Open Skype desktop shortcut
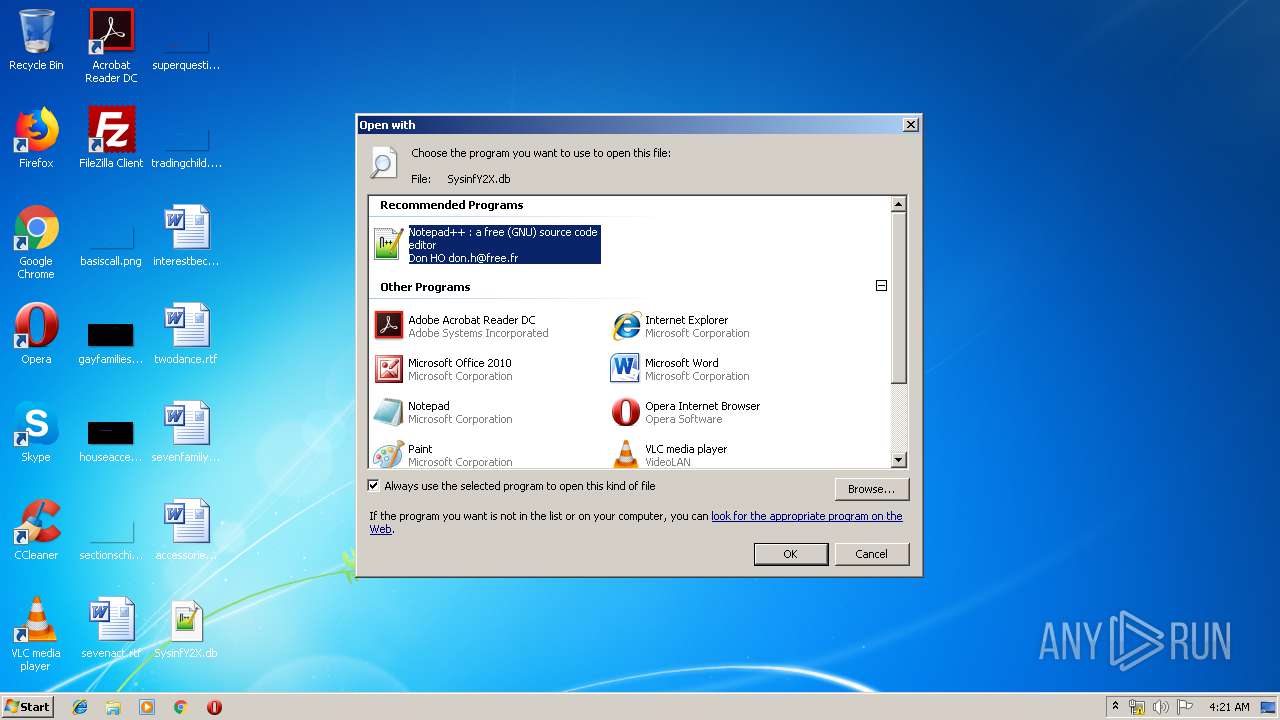Screen dimensions: 1280x720 36,432
